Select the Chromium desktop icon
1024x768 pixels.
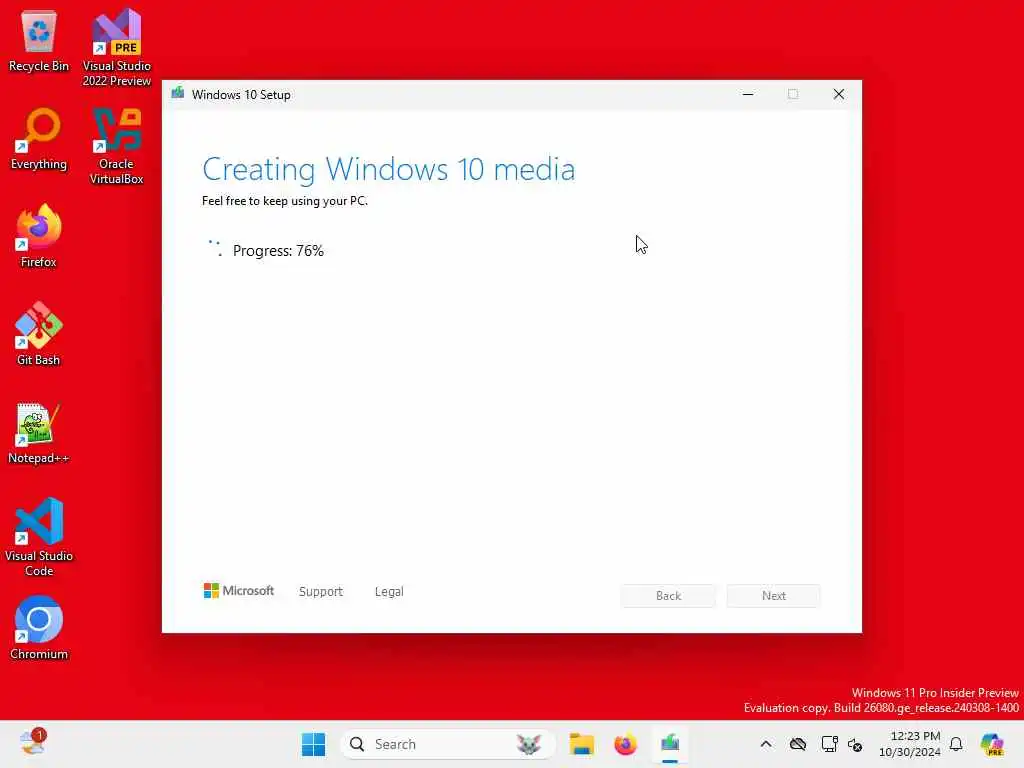pyautogui.click(x=39, y=628)
